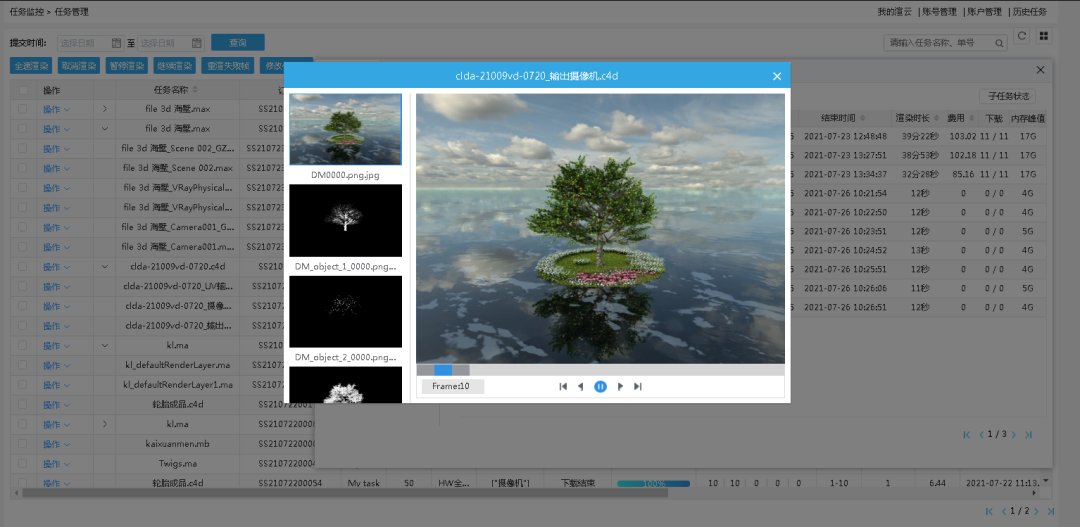
Task: Switch to grid view using the four-squares icon
Action: pos(1044,36)
